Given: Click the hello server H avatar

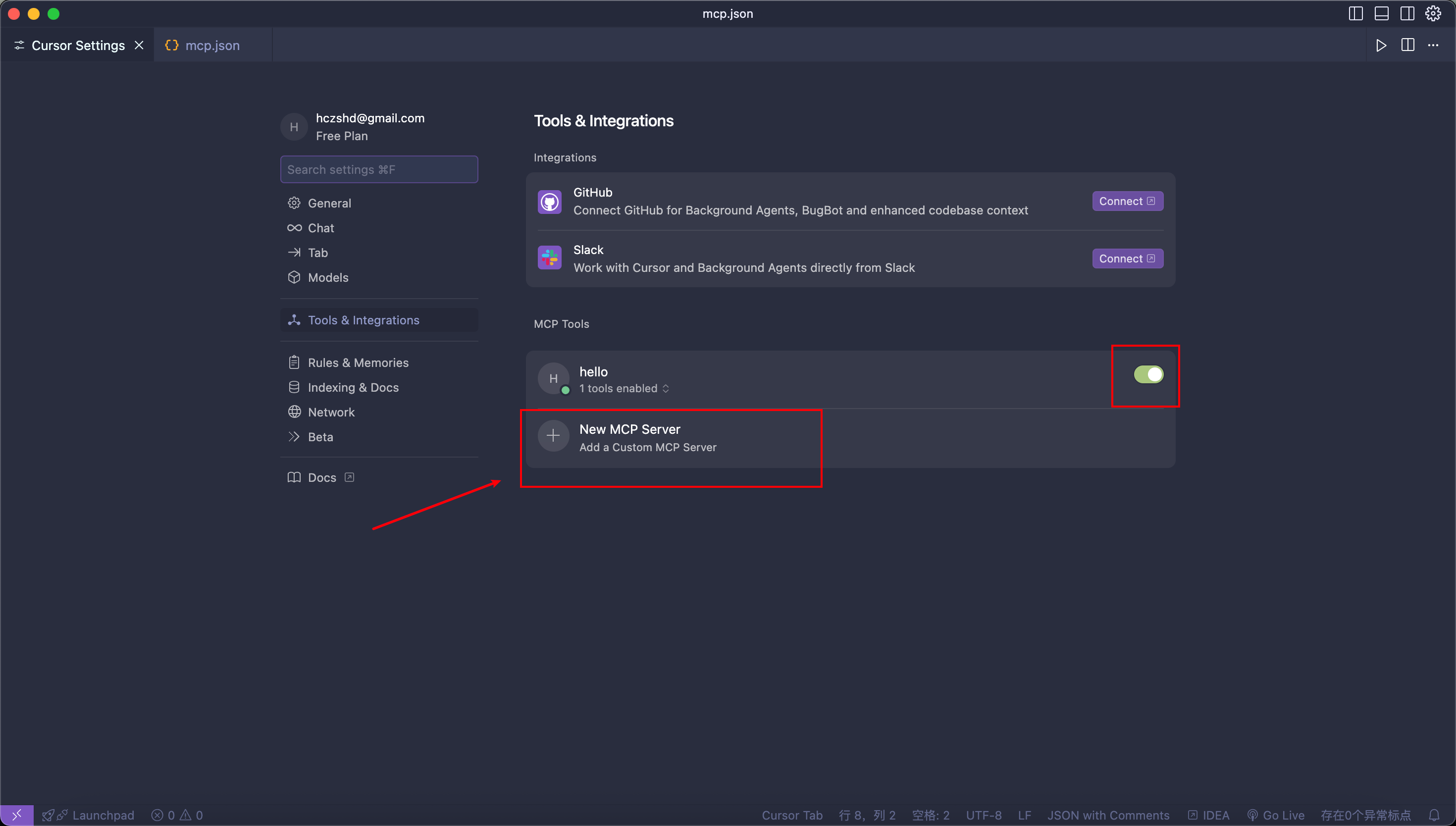Looking at the screenshot, I should tap(554, 378).
